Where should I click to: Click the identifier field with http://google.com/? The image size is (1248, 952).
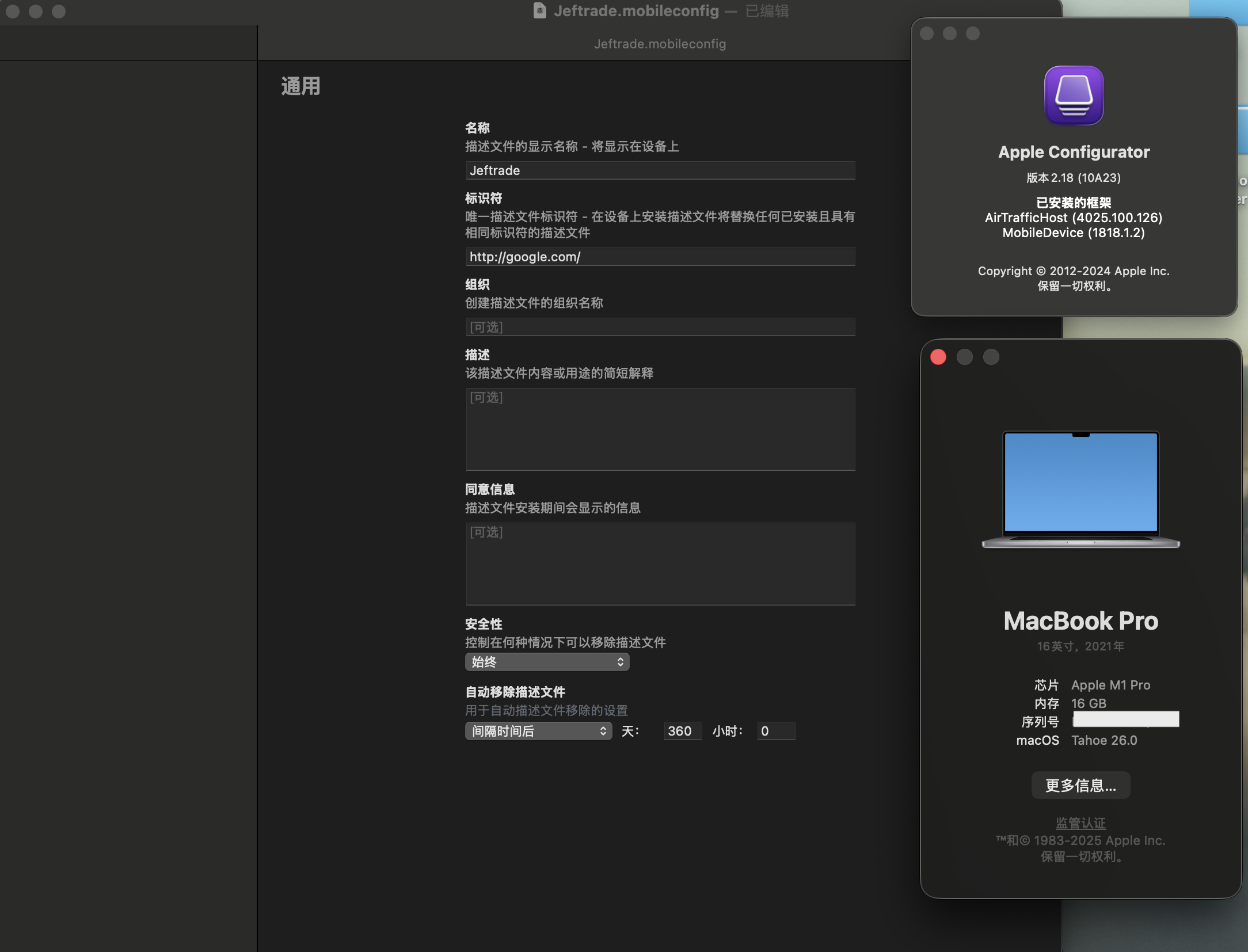pos(660,257)
